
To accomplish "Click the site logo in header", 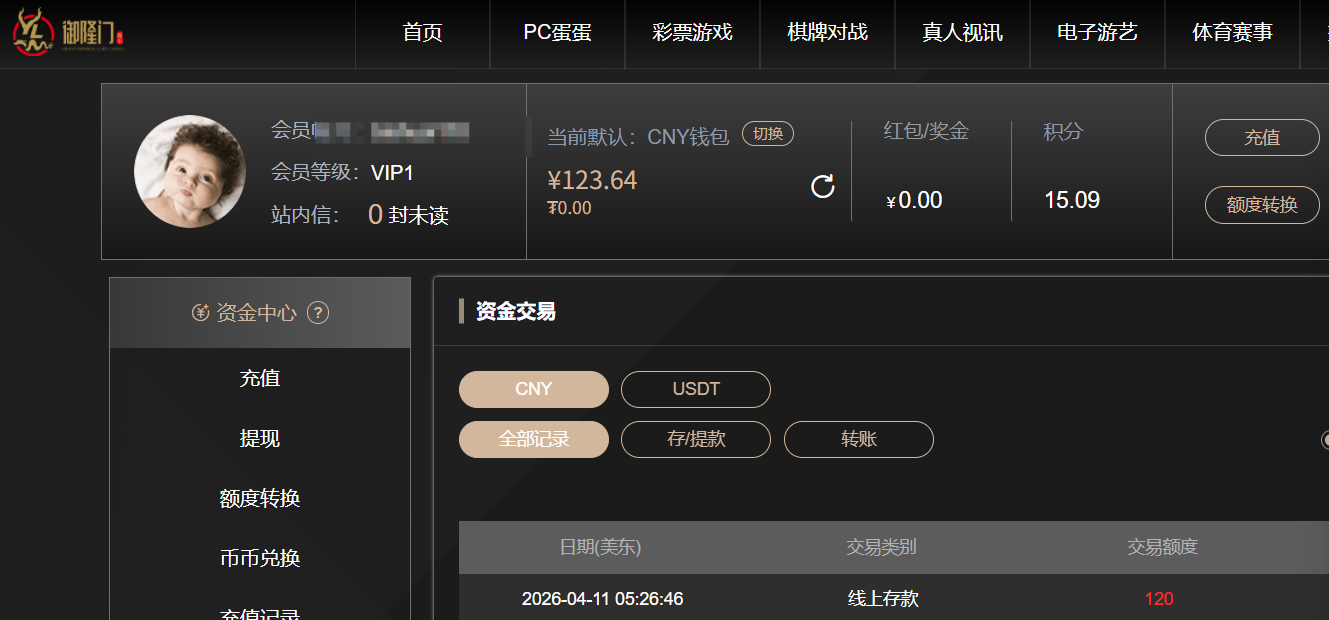I will pos(69,34).
